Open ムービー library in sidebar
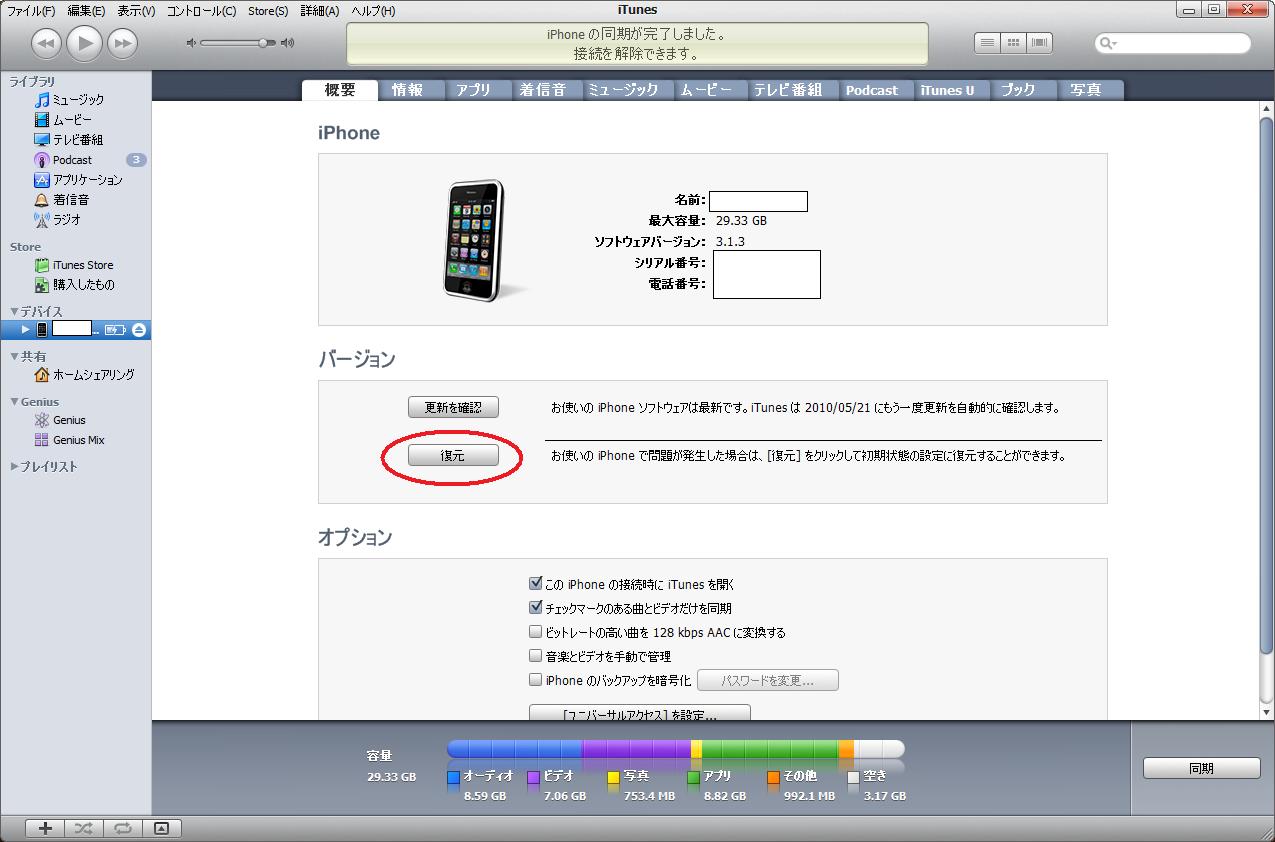The height and width of the screenshot is (842, 1275). [63, 120]
